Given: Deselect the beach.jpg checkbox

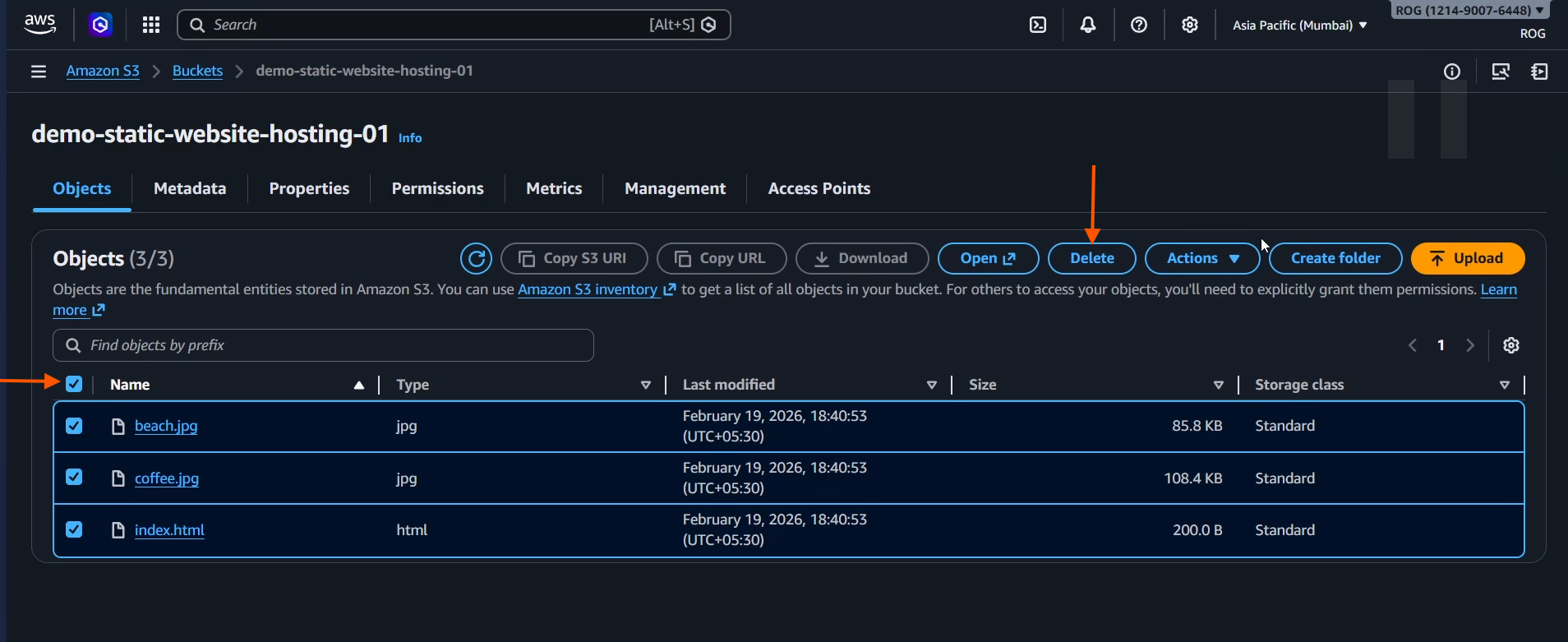Looking at the screenshot, I should [x=74, y=426].
